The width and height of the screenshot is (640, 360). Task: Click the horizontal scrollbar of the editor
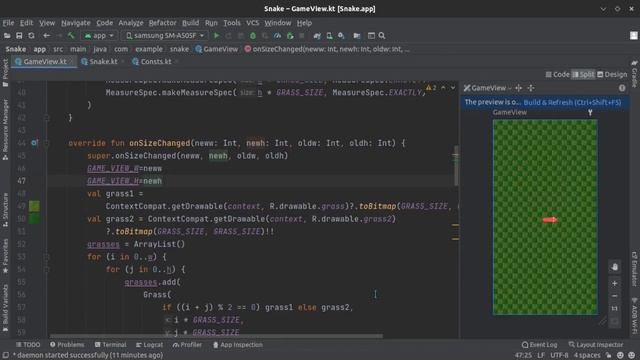pyautogui.click(x=216, y=336)
